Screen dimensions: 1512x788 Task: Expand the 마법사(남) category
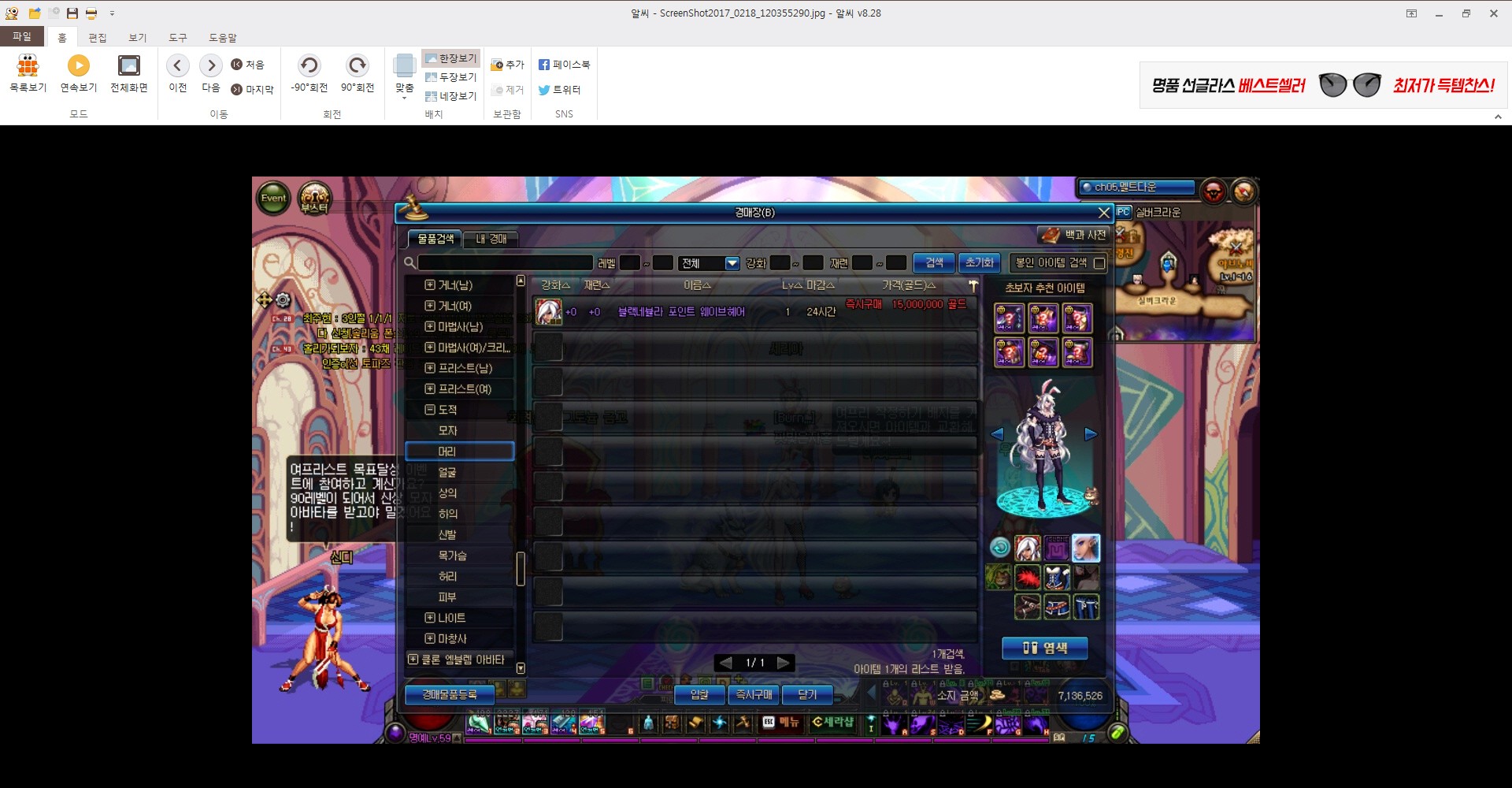(x=429, y=326)
